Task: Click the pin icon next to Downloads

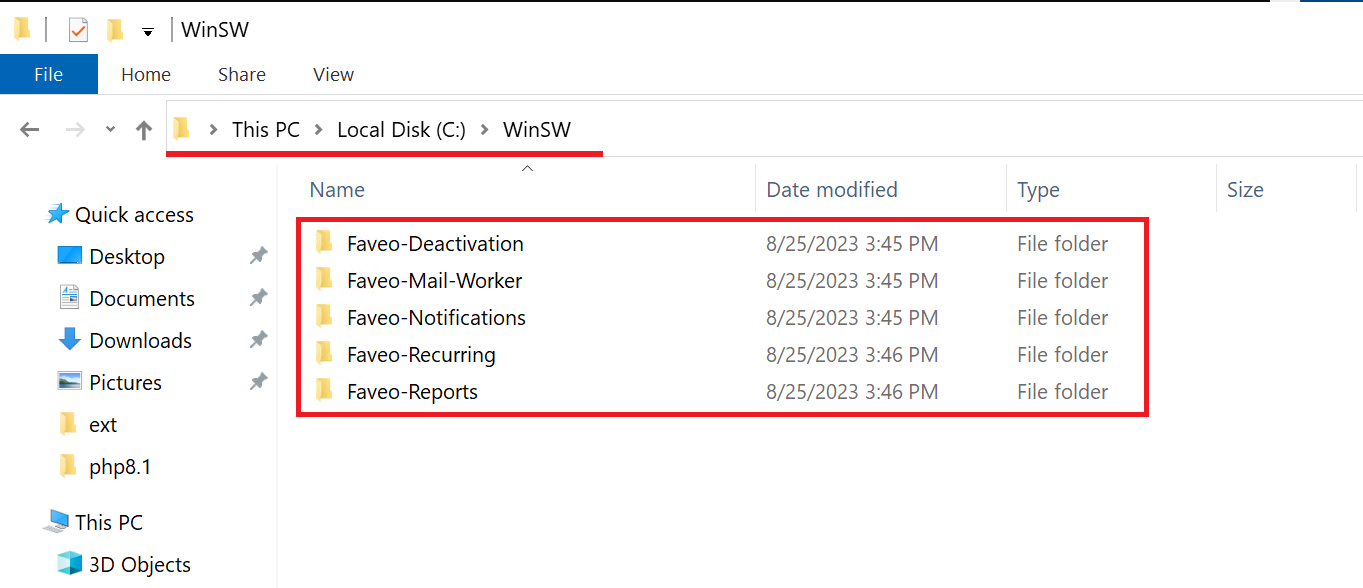Action: 258,340
